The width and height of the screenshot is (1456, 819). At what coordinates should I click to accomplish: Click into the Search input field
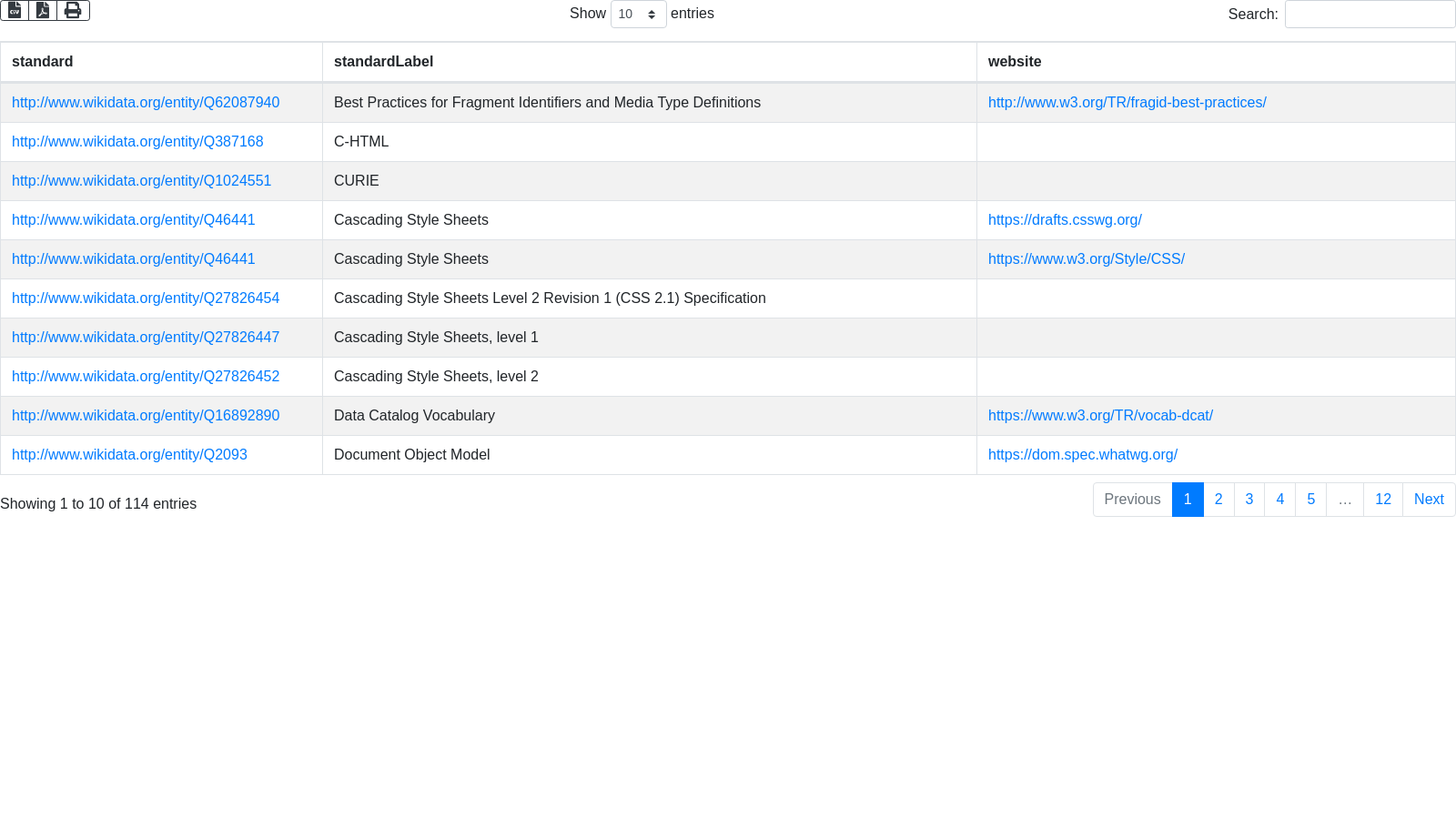[x=1370, y=15]
